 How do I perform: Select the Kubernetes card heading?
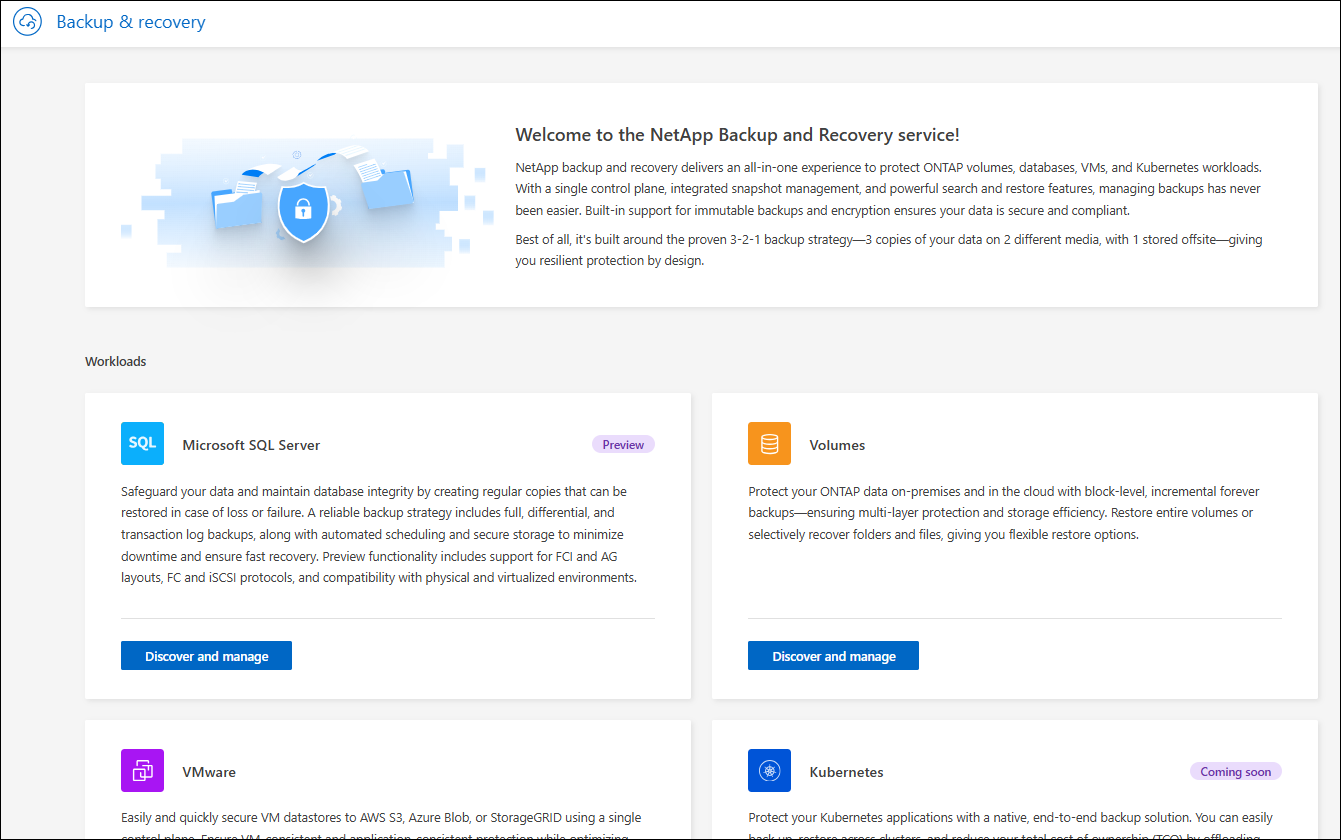tap(846, 772)
